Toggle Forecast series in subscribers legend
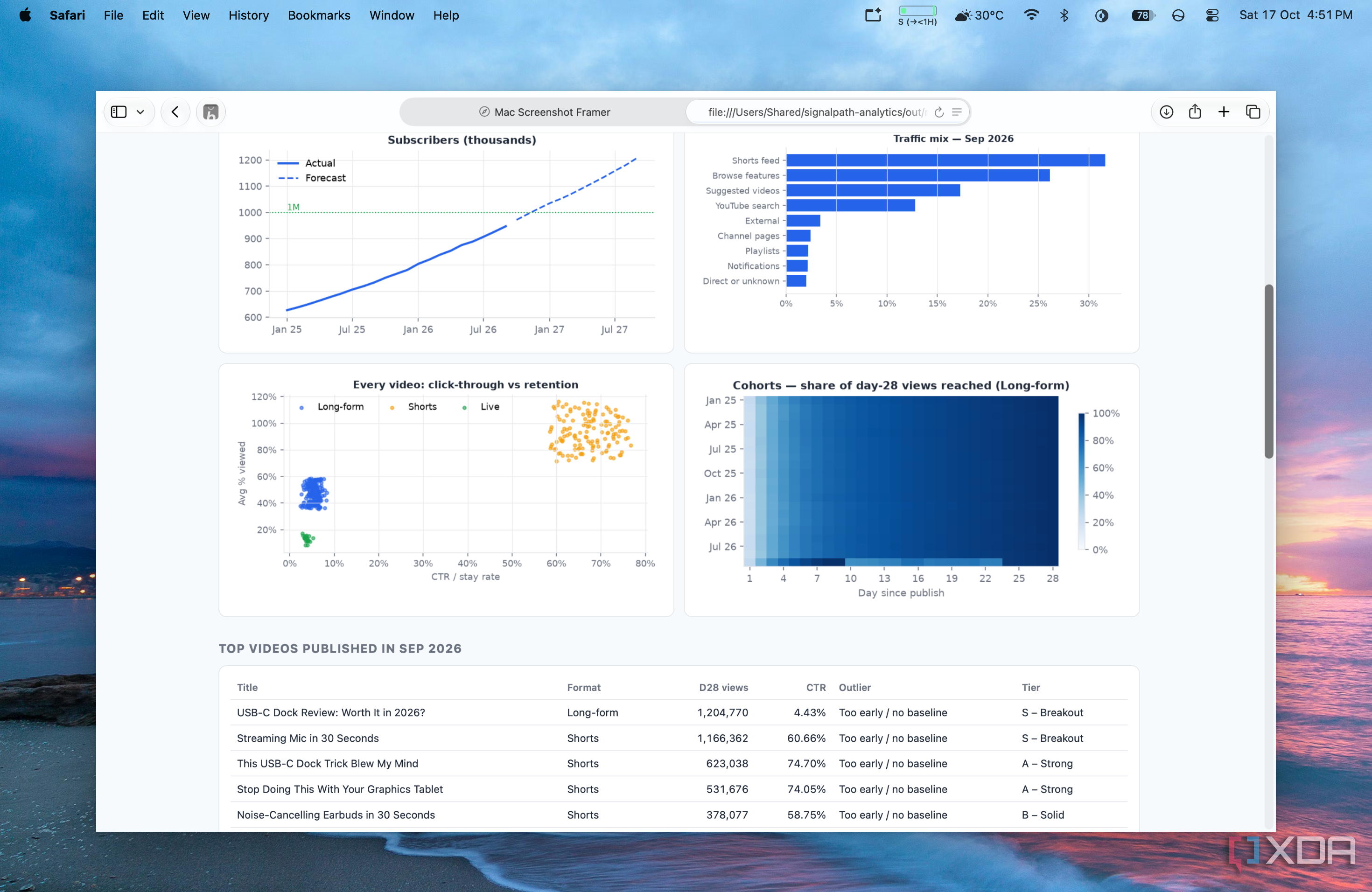1372x892 pixels. click(312, 178)
